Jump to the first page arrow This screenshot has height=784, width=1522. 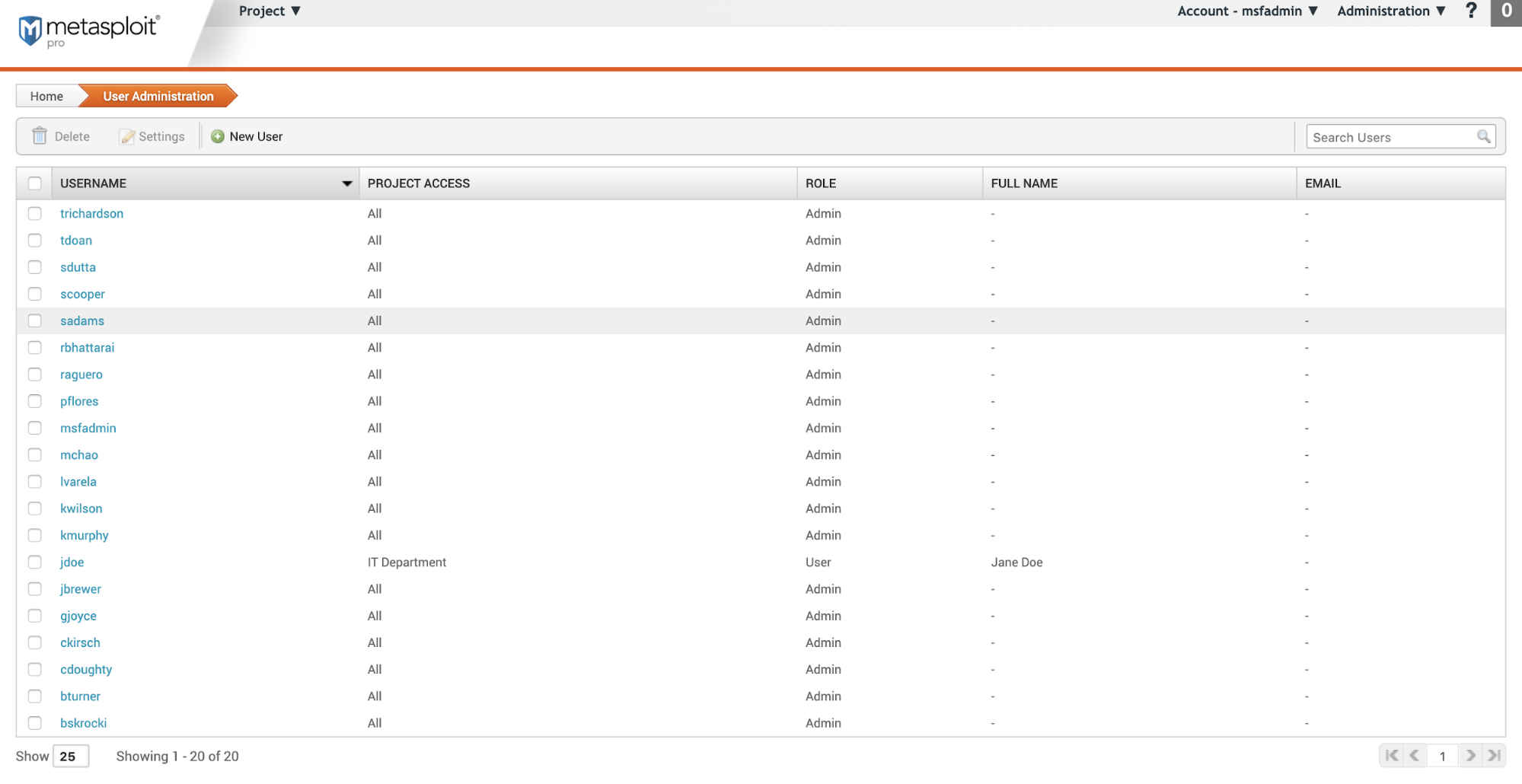[1392, 756]
